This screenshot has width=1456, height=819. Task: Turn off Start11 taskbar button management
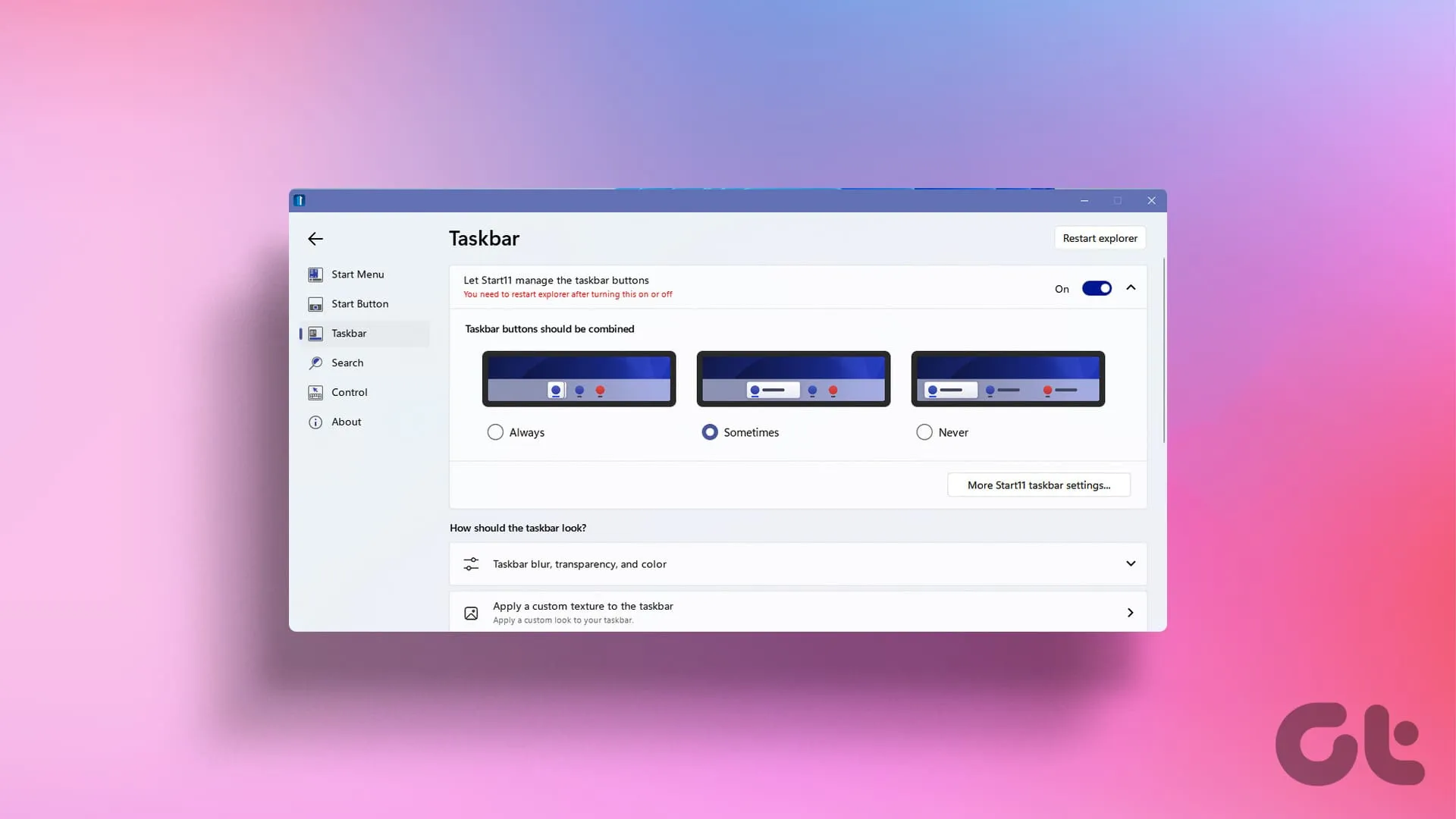(x=1097, y=288)
